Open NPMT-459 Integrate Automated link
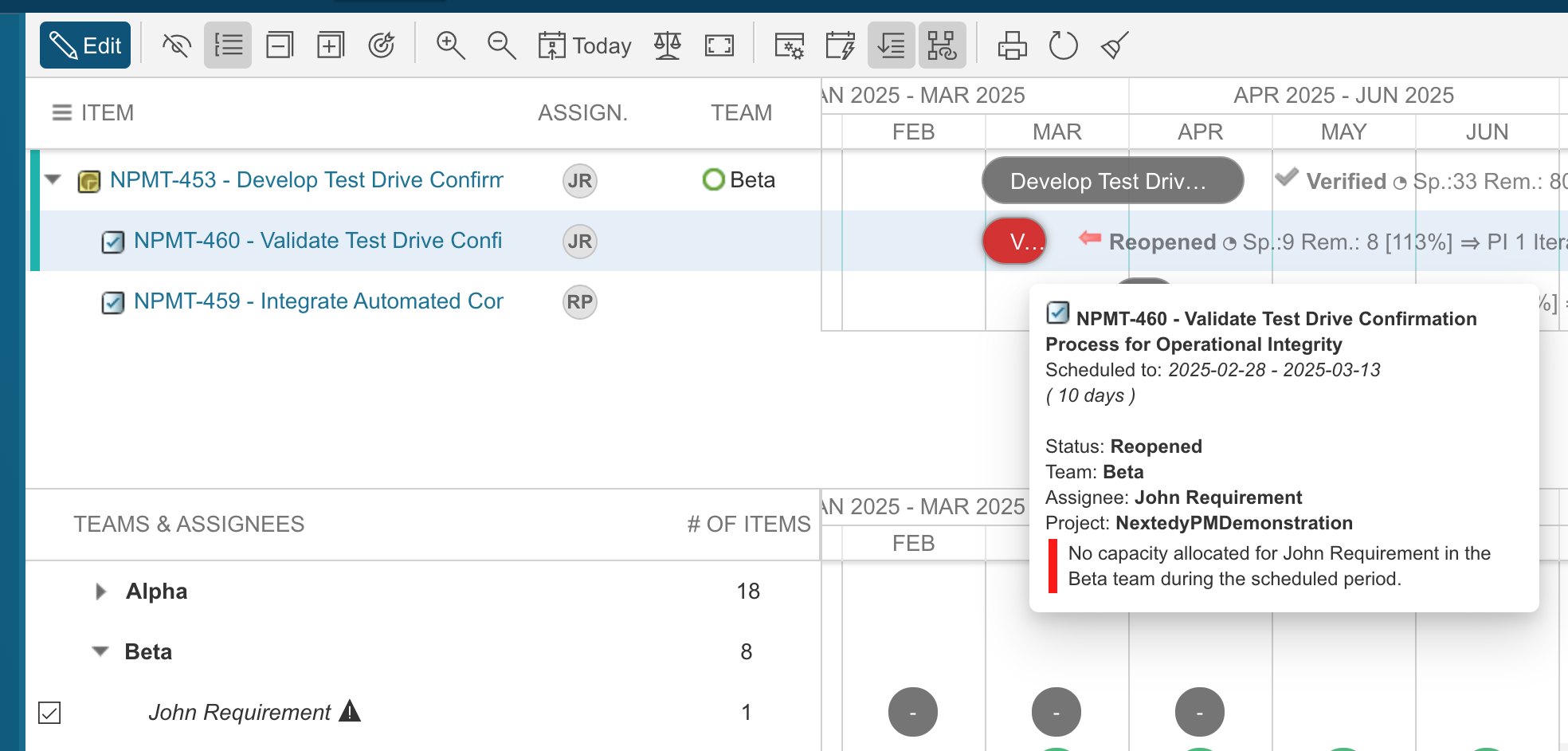The height and width of the screenshot is (751, 1568). [x=319, y=301]
